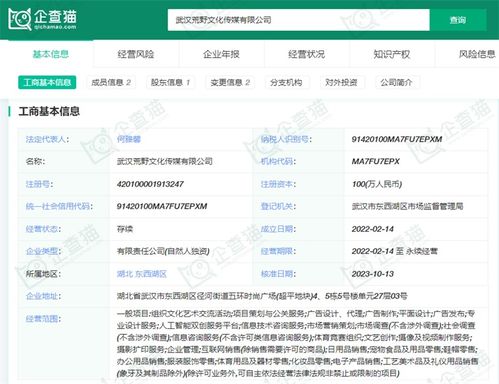
Task: Click the 法定代表人 field label
Action: tap(47, 139)
